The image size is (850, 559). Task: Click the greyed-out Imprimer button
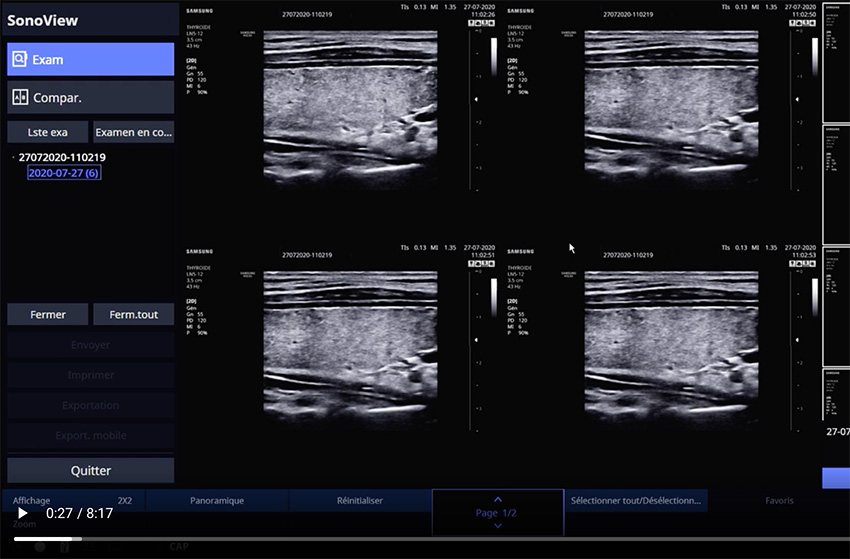click(91, 375)
